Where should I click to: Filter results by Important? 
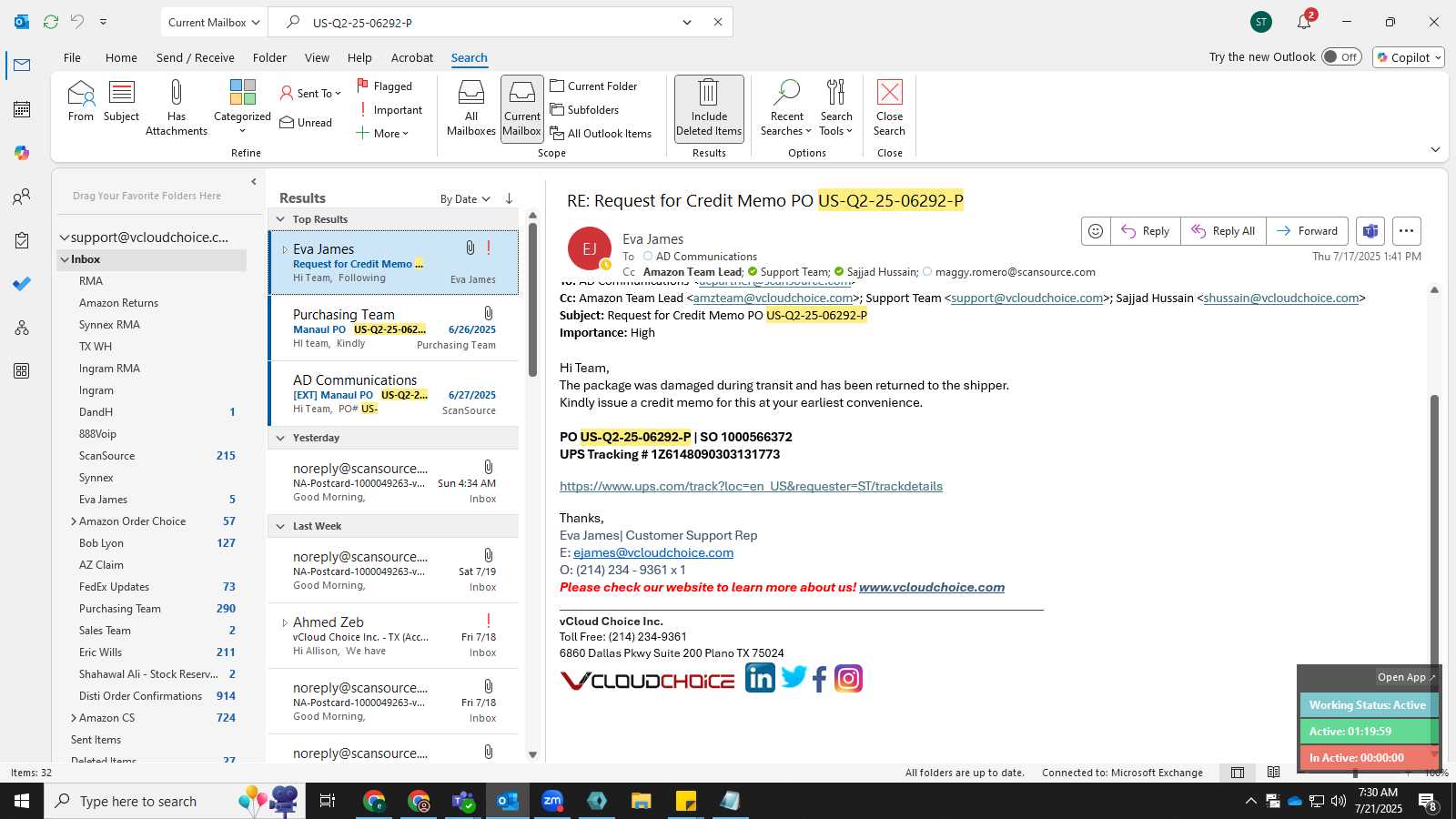tap(389, 110)
